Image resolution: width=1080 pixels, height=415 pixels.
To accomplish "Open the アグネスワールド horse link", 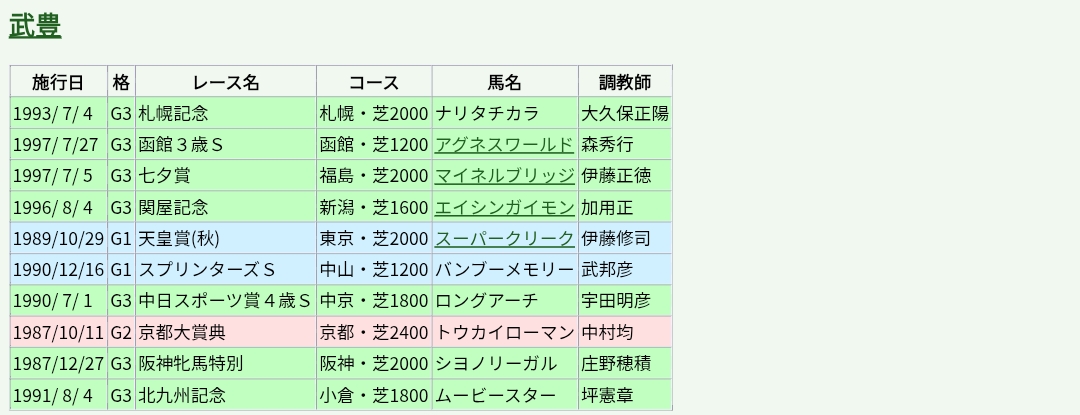I will click(x=504, y=145).
